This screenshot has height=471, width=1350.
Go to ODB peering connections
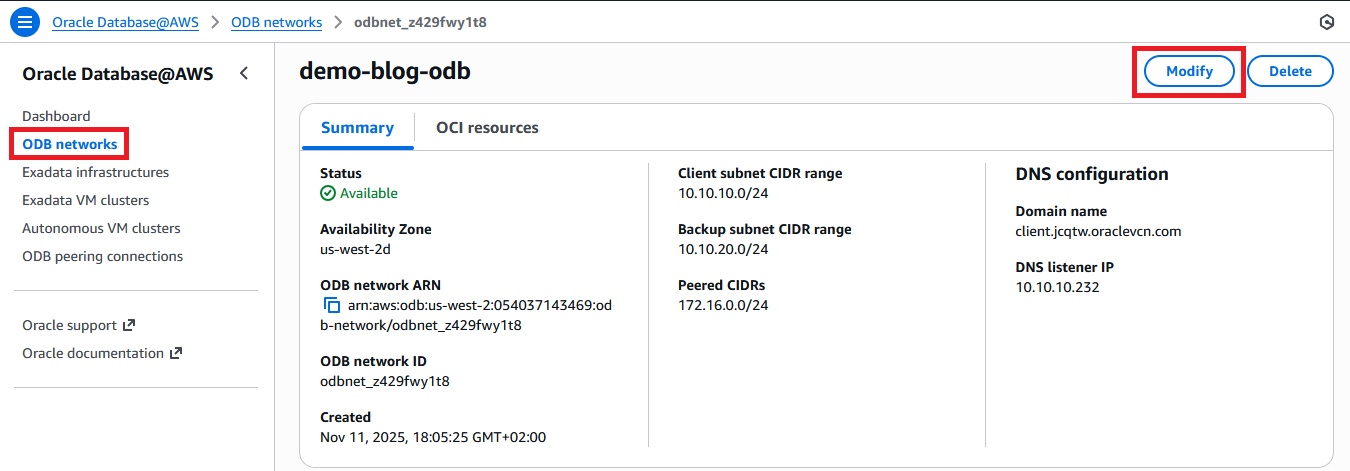coord(102,256)
